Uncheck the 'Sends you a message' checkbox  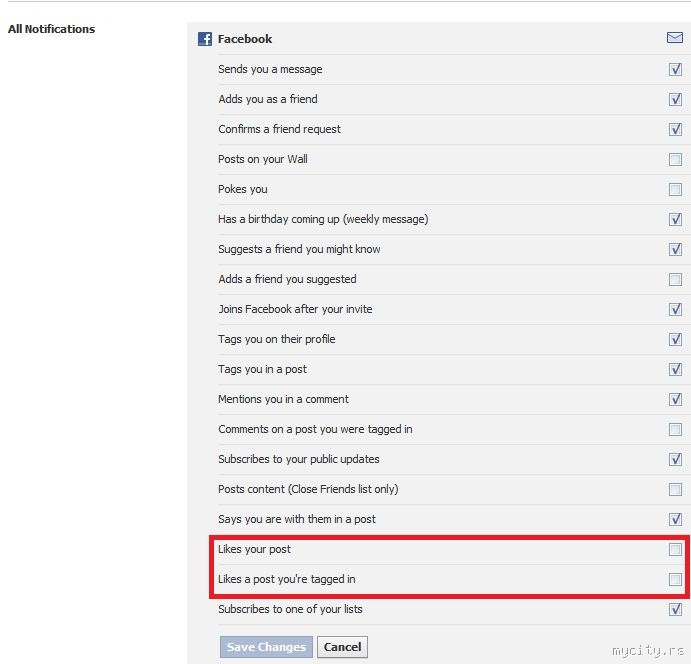click(675, 70)
